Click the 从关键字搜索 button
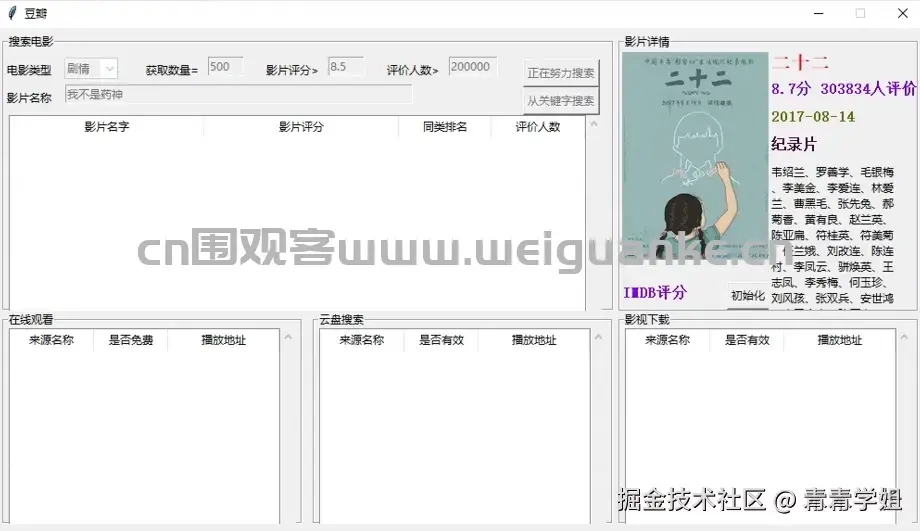 tap(560, 101)
